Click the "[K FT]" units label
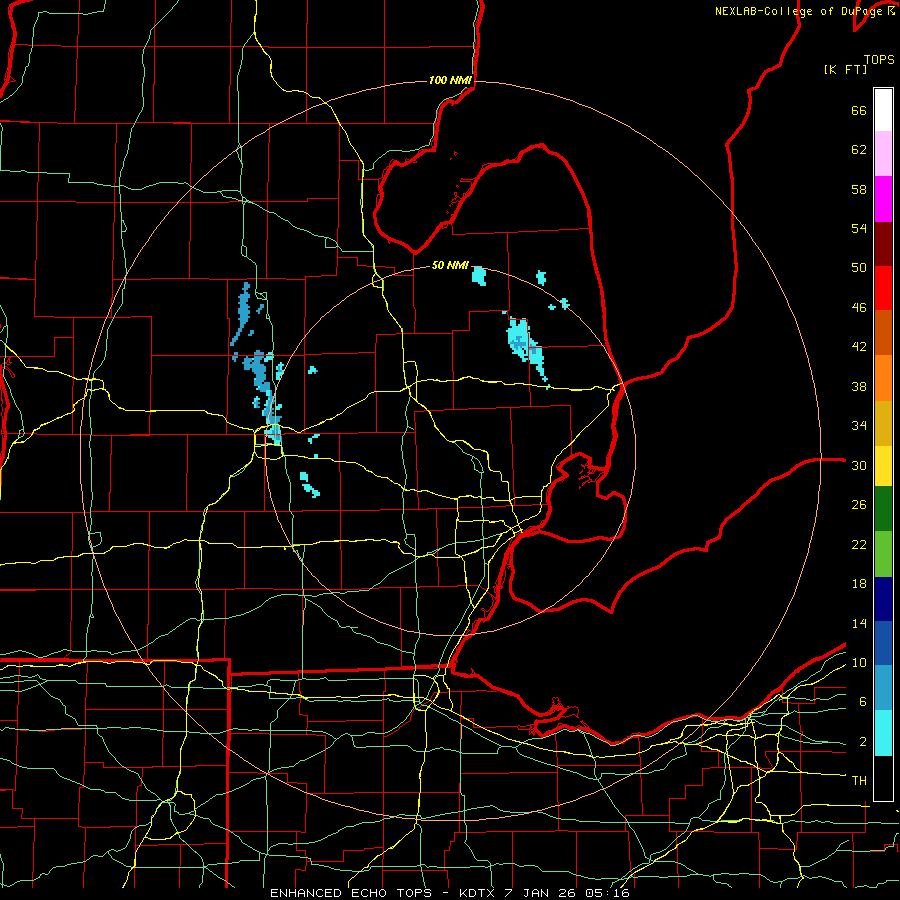The height and width of the screenshot is (900, 900). 845,70
